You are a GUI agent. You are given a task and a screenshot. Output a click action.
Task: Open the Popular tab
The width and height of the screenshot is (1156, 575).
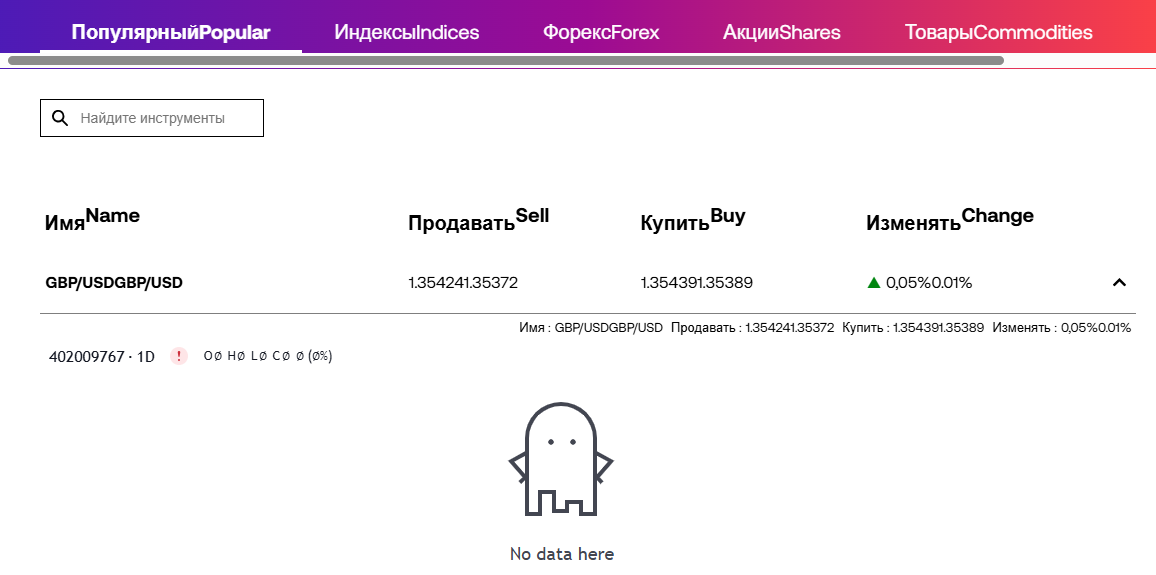coord(171,32)
